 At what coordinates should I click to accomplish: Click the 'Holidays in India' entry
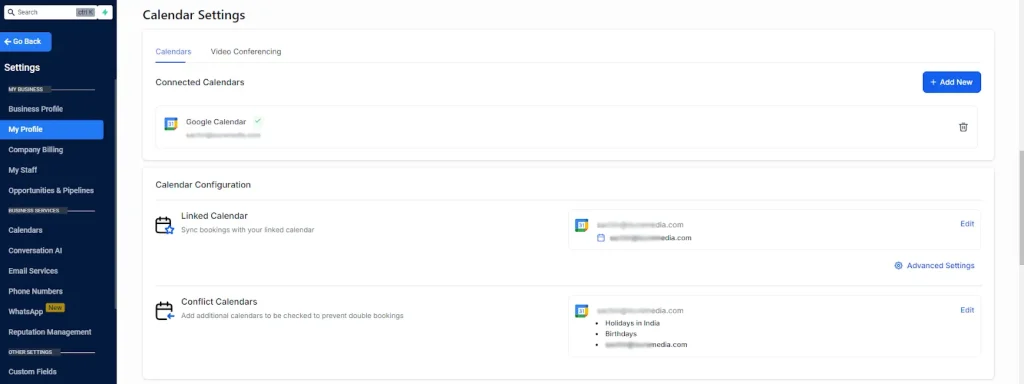tap(632, 323)
